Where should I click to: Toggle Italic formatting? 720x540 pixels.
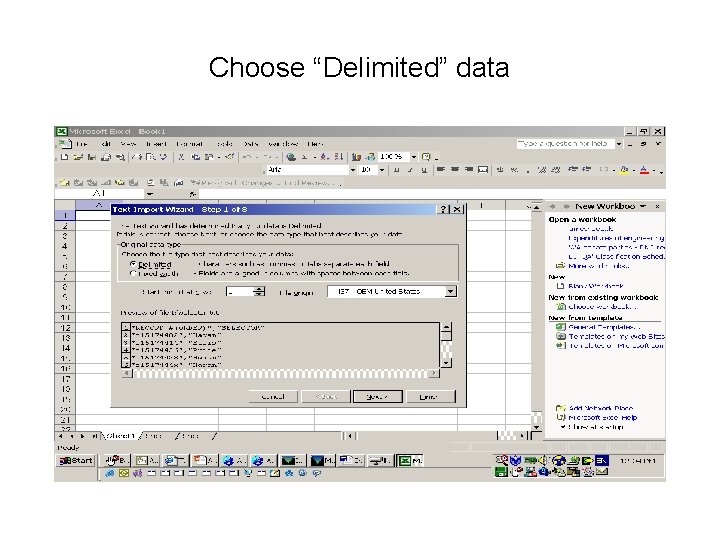(x=410, y=170)
